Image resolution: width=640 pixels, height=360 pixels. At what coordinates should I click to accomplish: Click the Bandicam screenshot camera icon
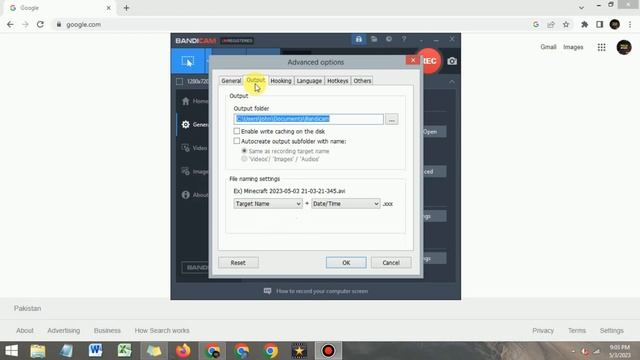coord(452,61)
